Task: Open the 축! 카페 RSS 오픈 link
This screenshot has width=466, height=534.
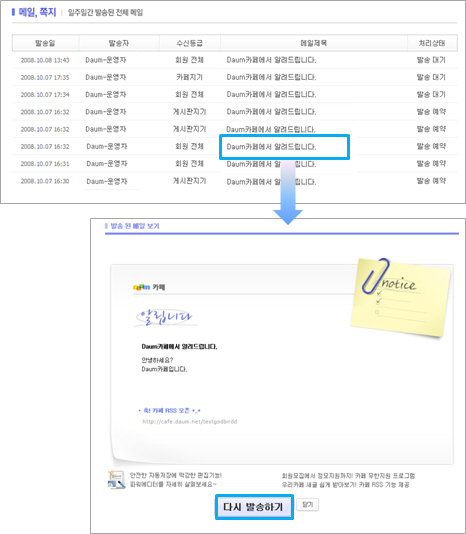Action: coord(172,411)
